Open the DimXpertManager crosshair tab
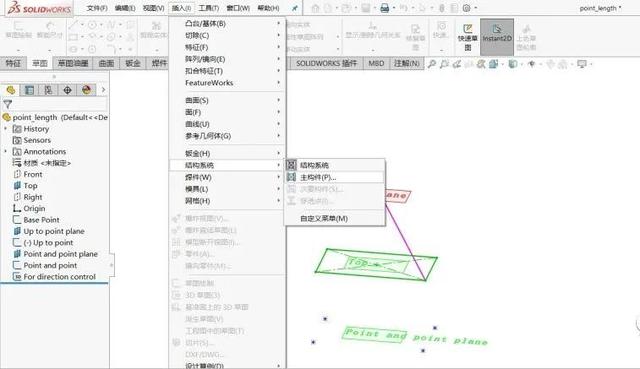The width and height of the screenshot is (640, 369). 67,90
